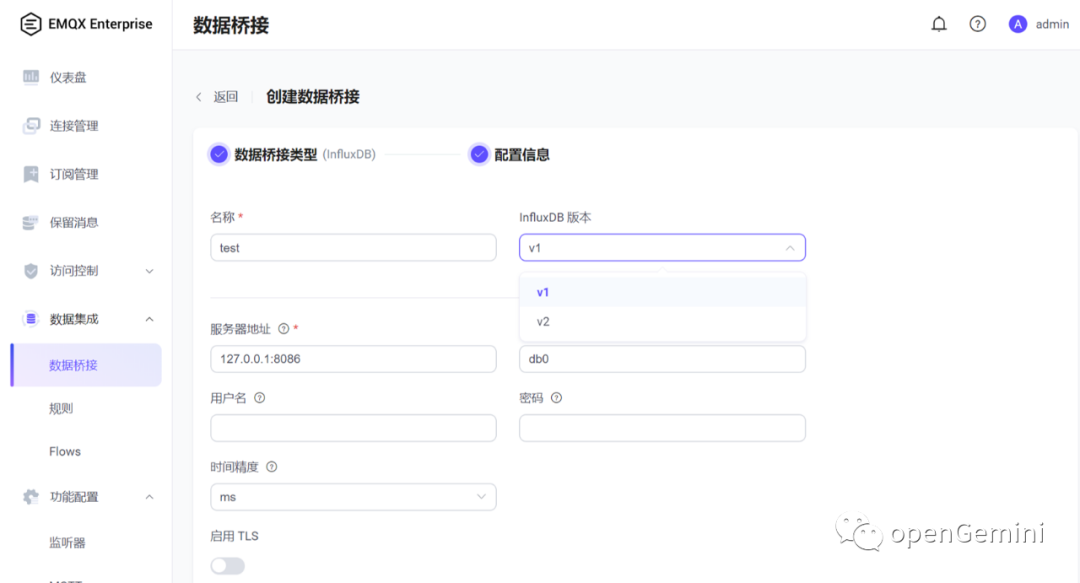Select v1 in the InfluxDB version options
Viewport: 1080px width, 583px height.
[x=543, y=292]
